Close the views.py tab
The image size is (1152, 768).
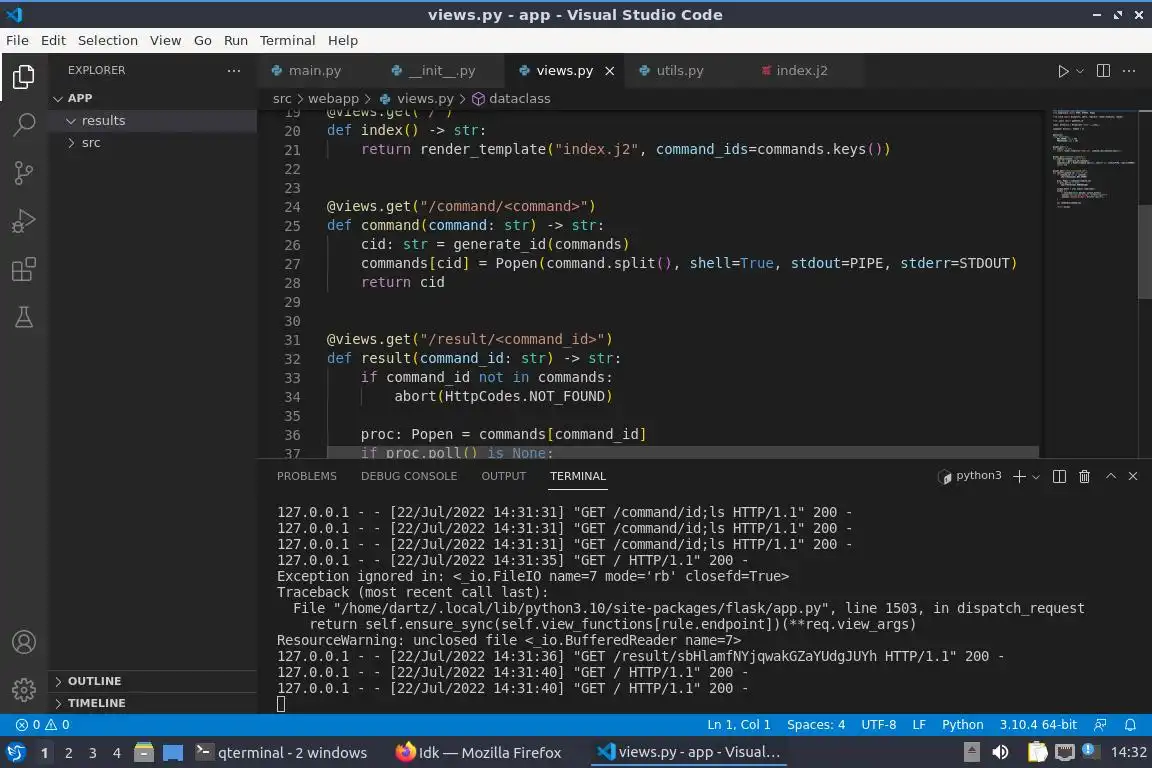[609, 71]
